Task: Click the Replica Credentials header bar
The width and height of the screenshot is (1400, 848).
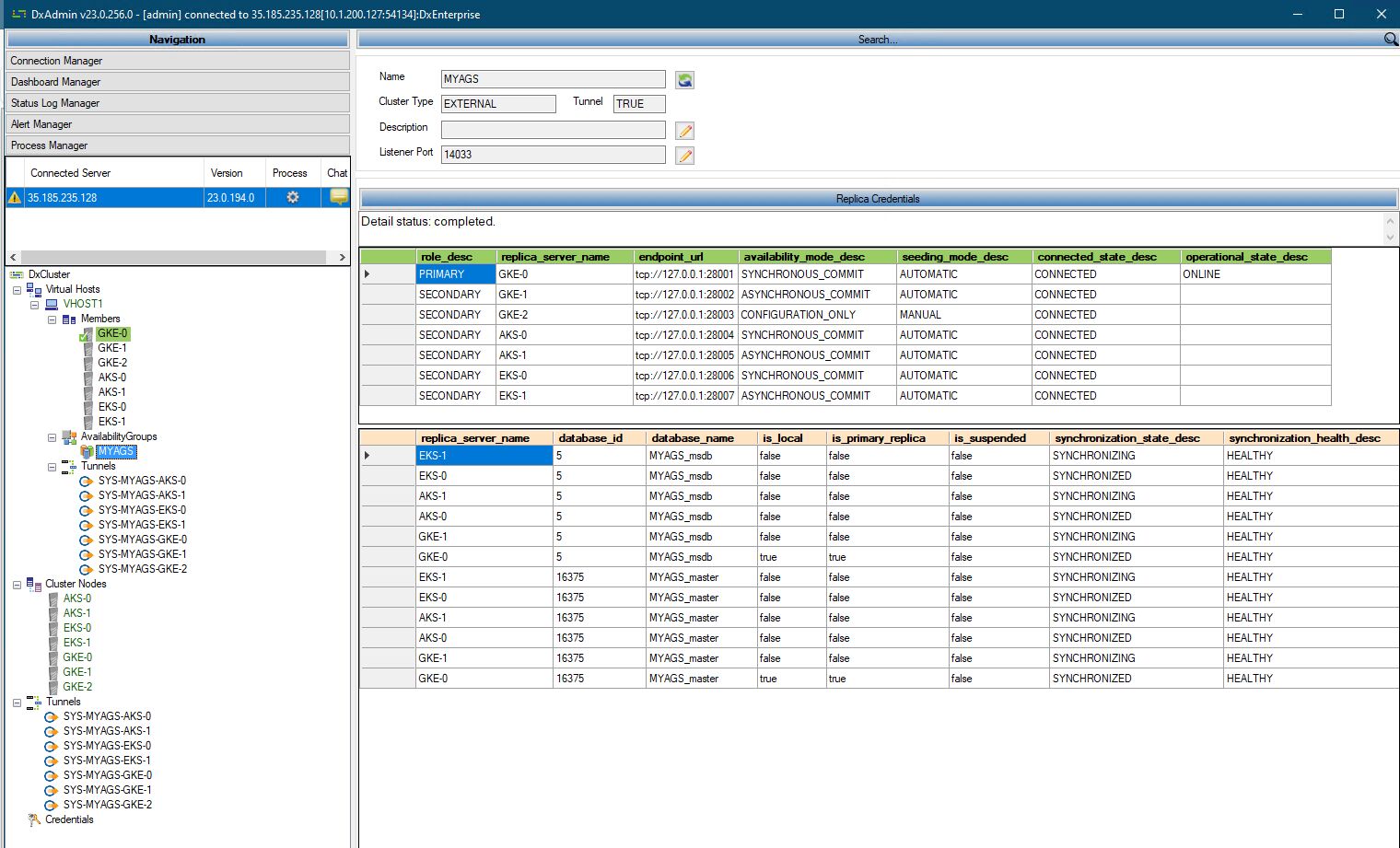Action: tap(877, 199)
